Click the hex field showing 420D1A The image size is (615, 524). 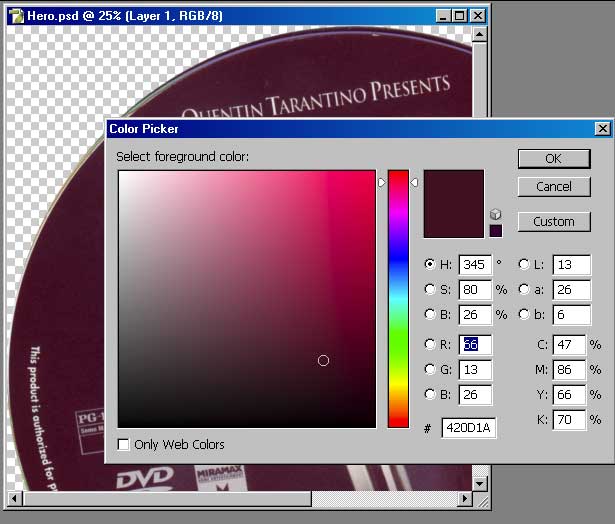pos(469,428)
